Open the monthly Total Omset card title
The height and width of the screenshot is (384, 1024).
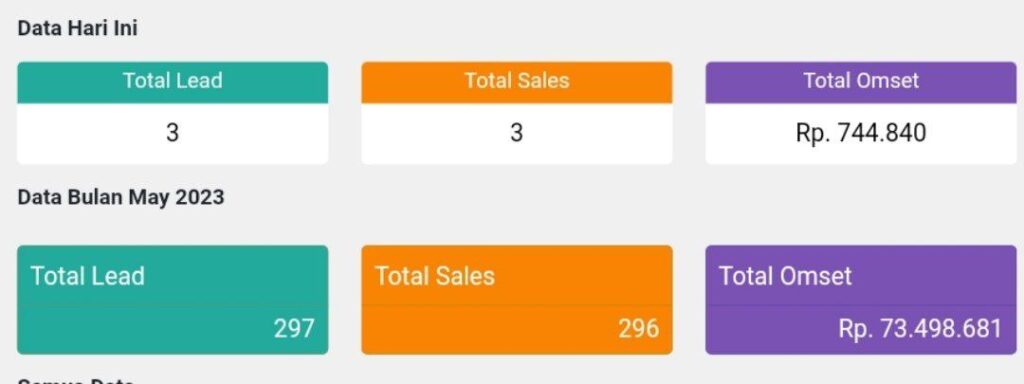[786, 276]
